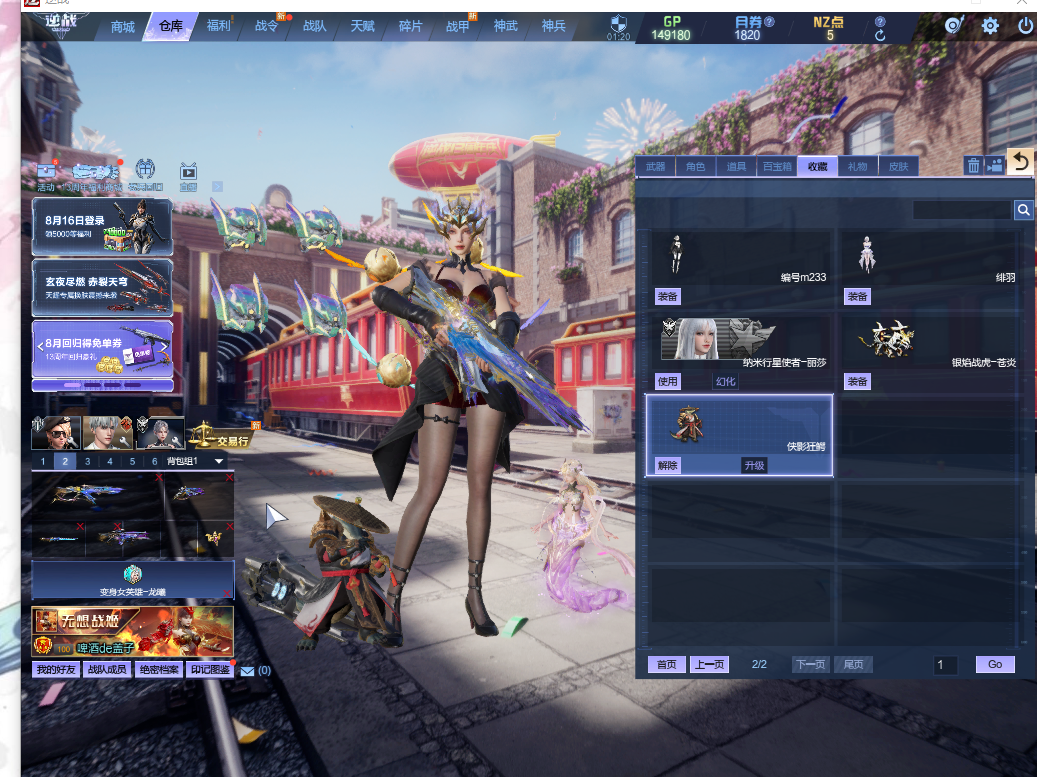Go to previous banner with left chevron
The height and width of the screenshot is (777, 1037).
pyautogui.click(x=40, y=346)
